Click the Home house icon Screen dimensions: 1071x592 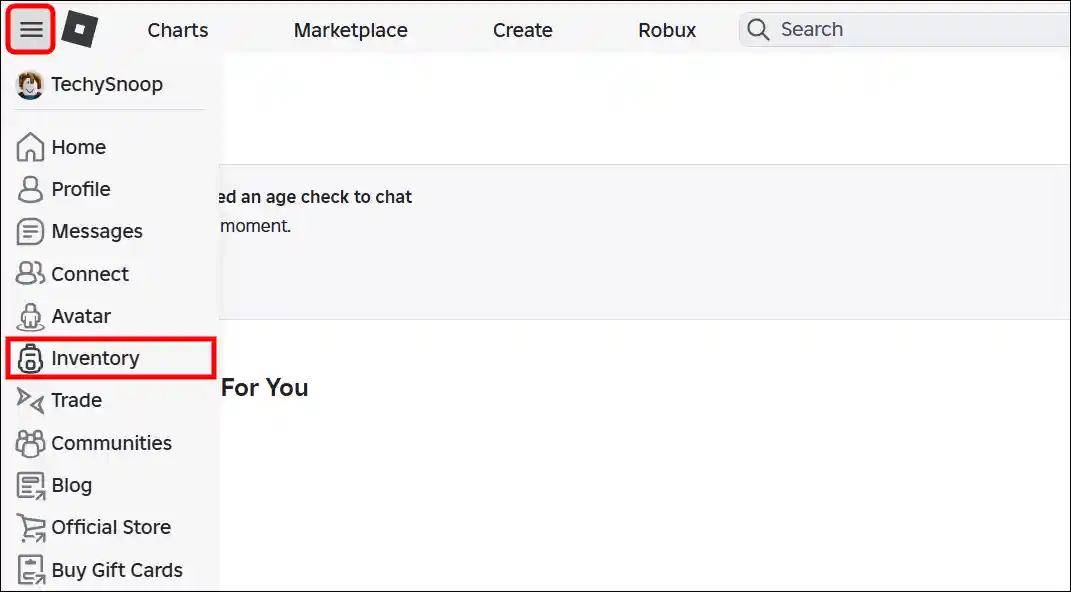[31, 147]
